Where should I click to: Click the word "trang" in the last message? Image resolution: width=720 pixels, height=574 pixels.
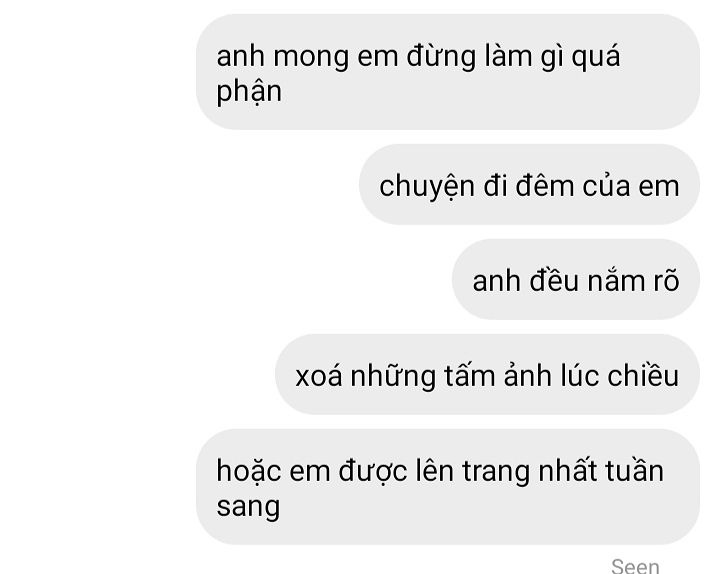[x=496, y=473]
